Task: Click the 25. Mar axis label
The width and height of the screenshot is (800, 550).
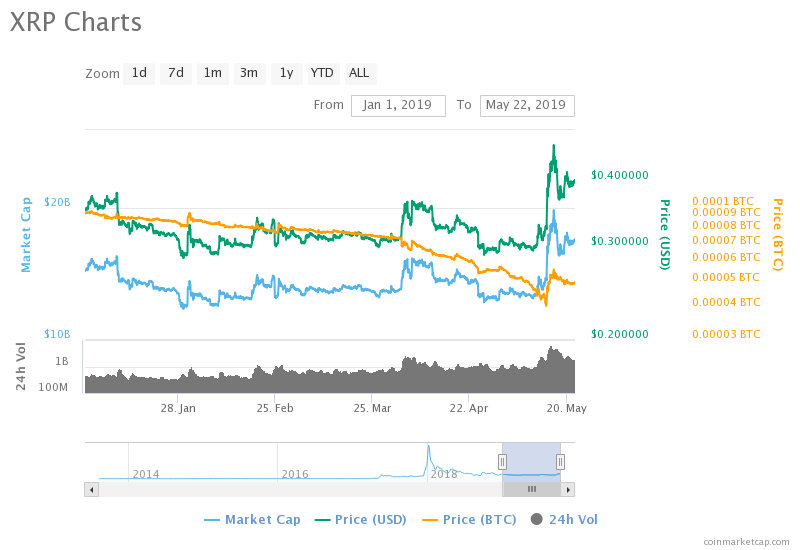Action: click(372, 408)
